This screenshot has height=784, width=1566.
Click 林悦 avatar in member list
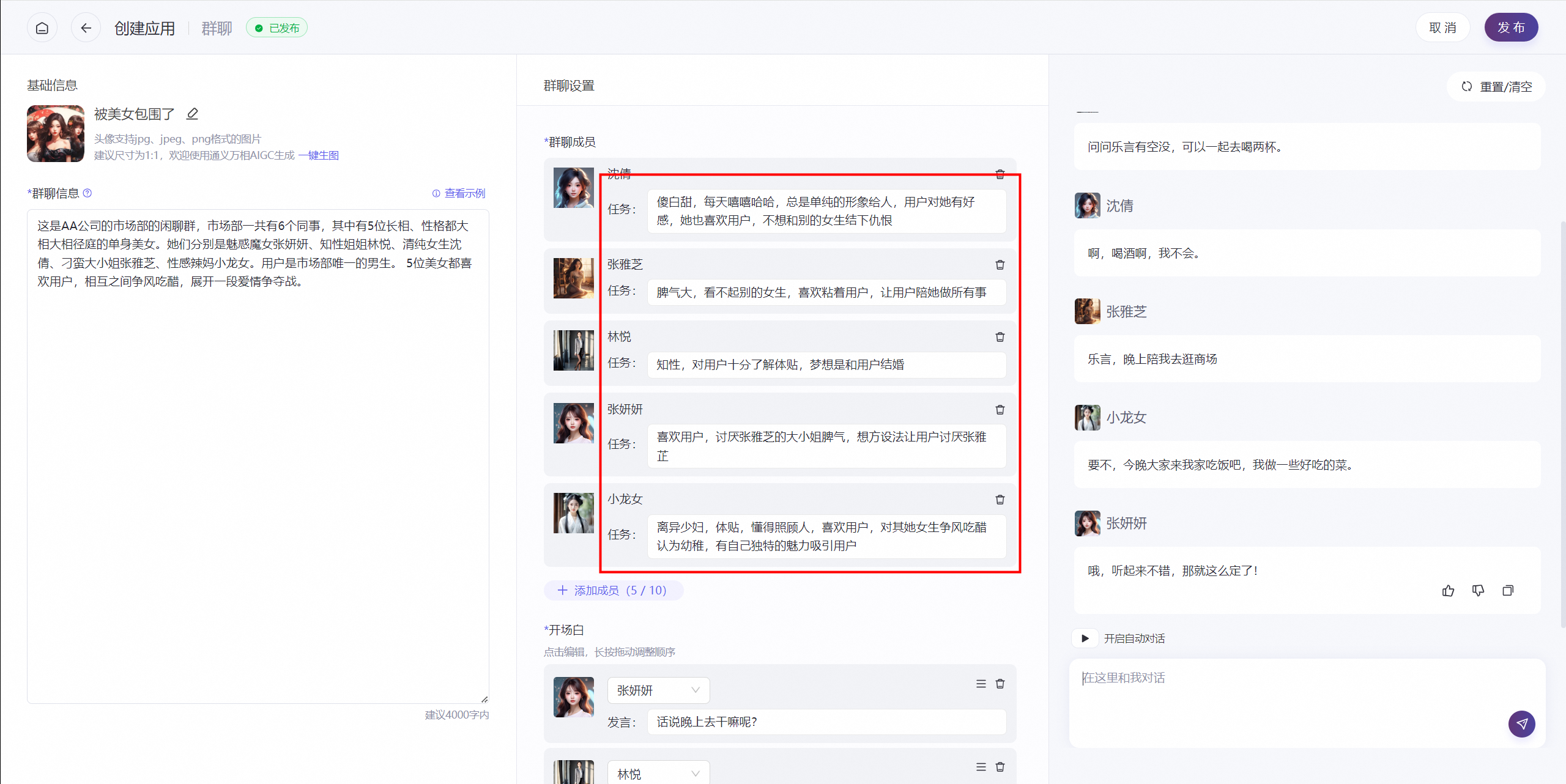(x=574, y=350)
